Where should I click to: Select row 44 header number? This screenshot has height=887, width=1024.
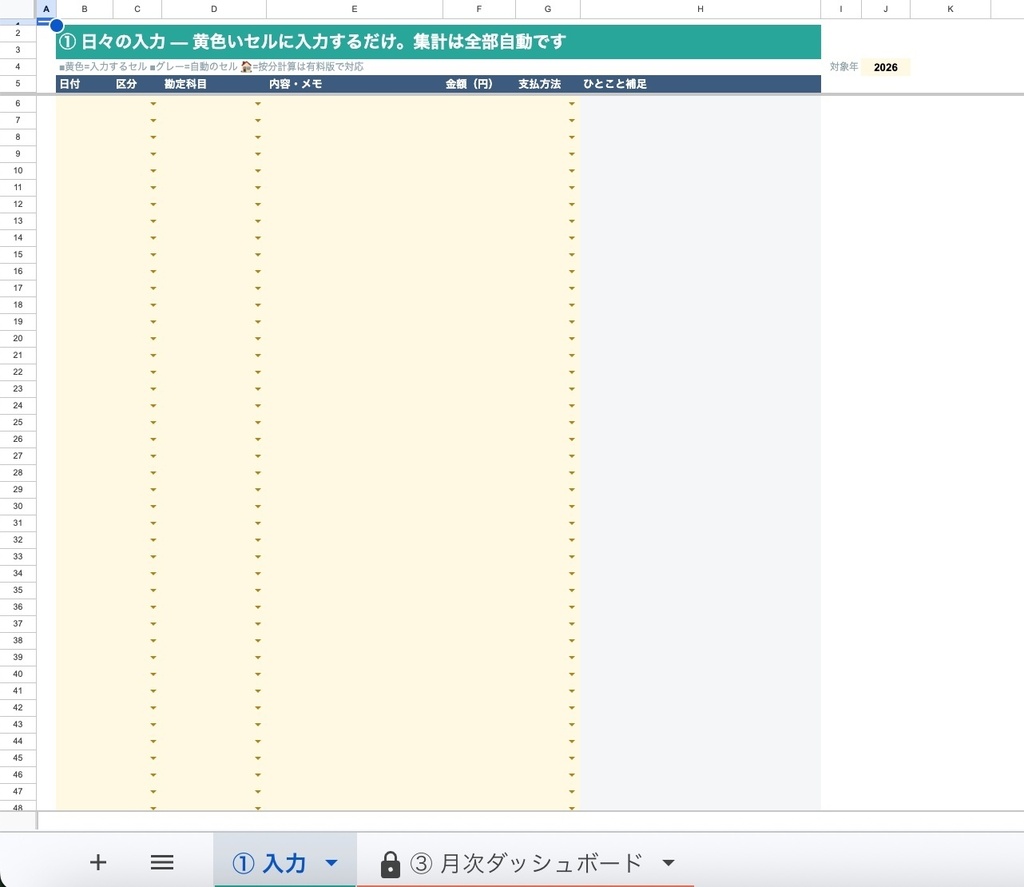(18, 741)
